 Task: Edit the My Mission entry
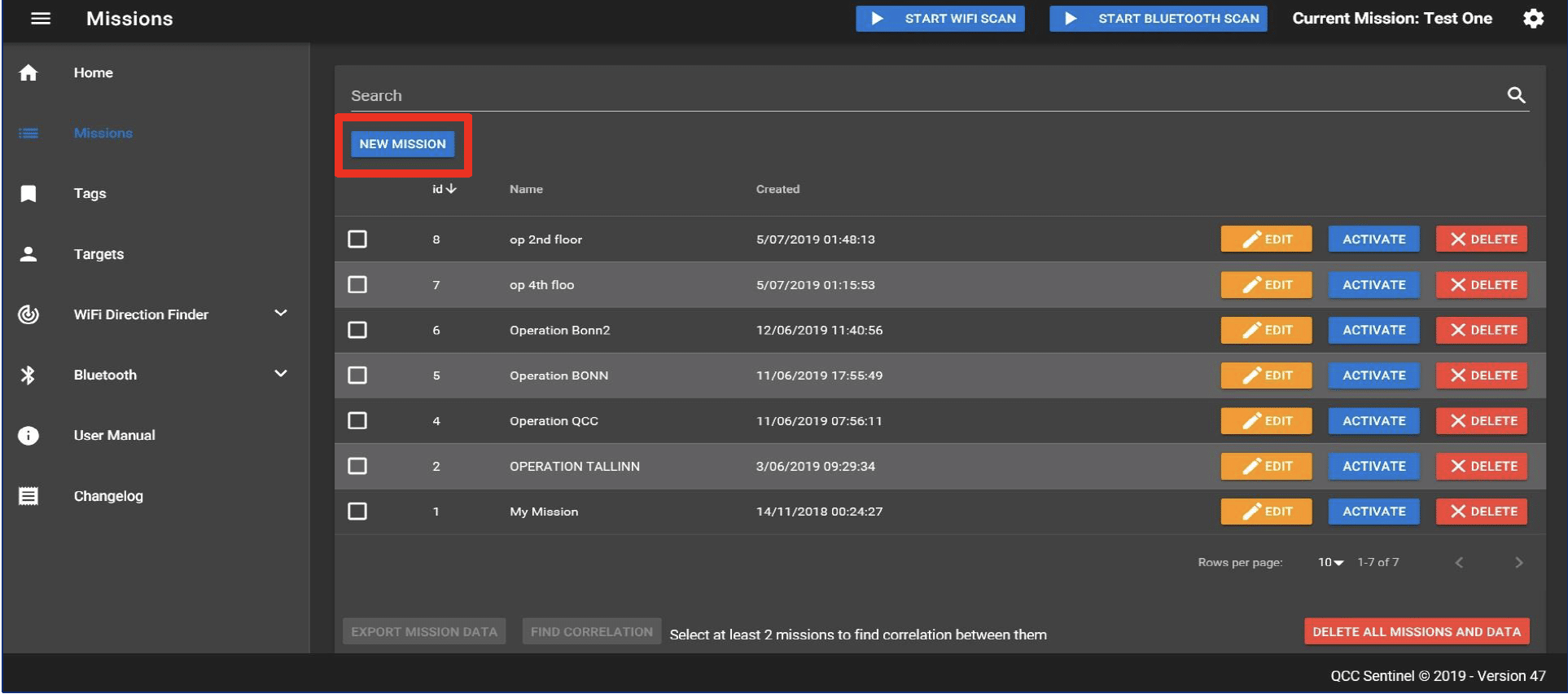tap(1266, 512)
